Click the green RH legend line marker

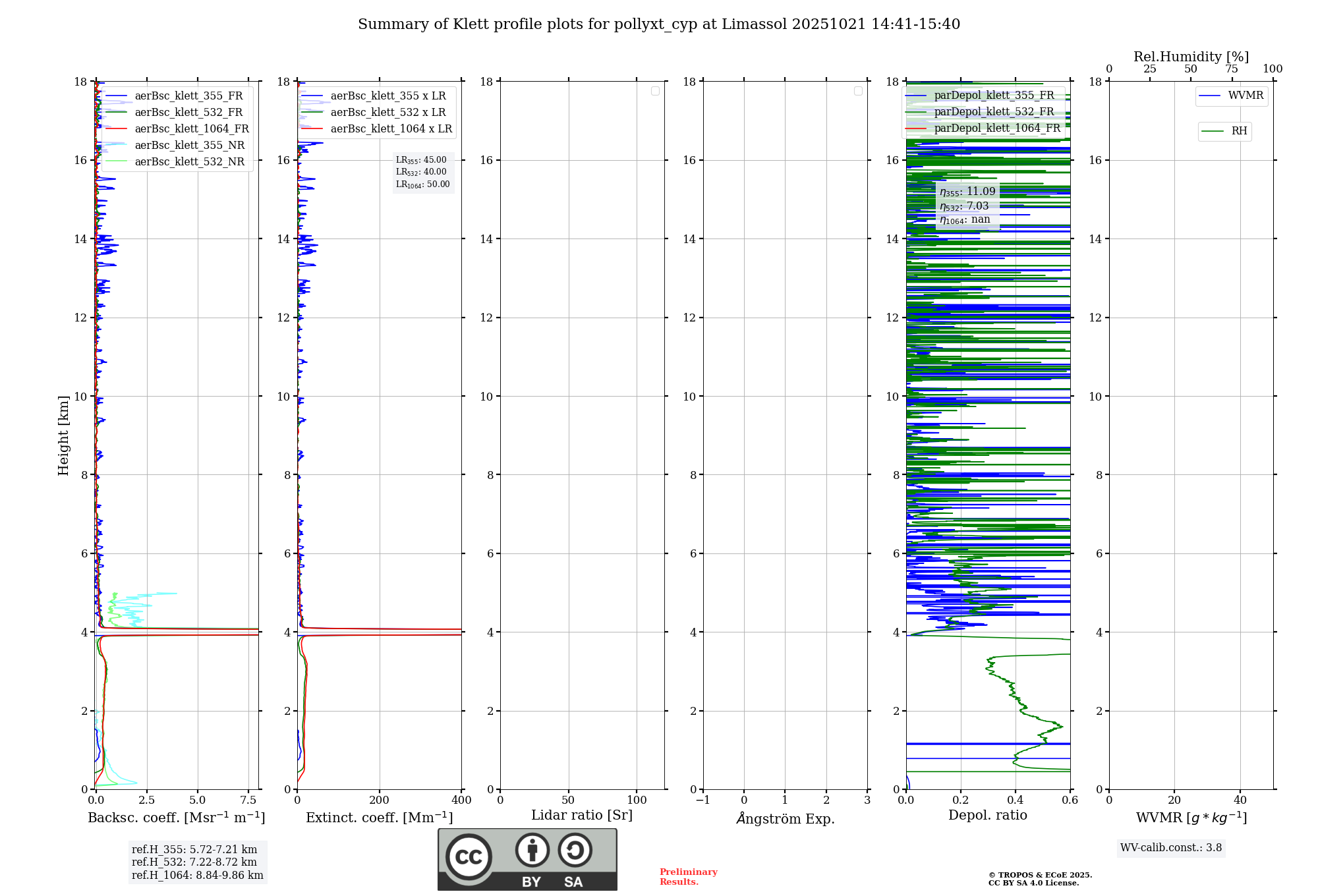tap(1213, 131)
